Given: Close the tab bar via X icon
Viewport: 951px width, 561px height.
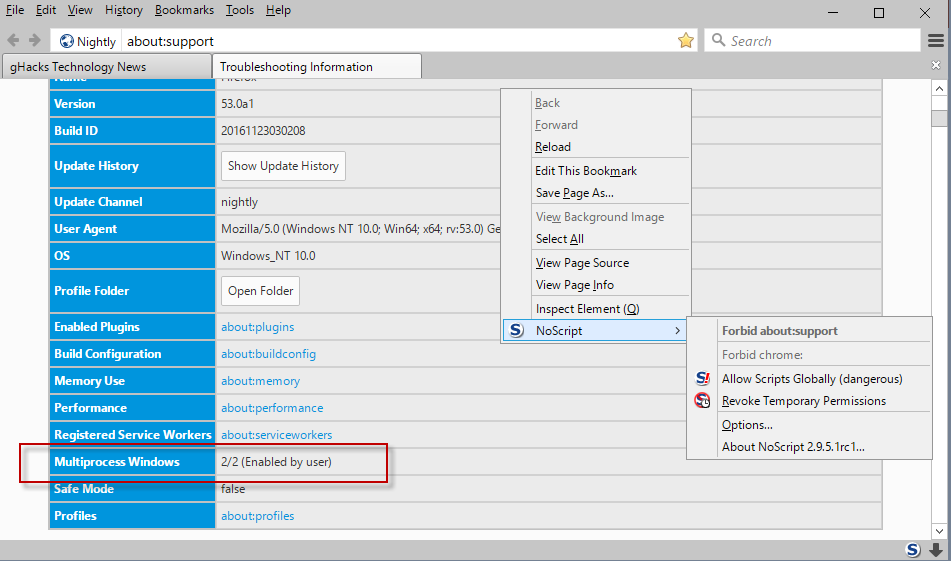Looking at the screenshot, I should (936, 65).
